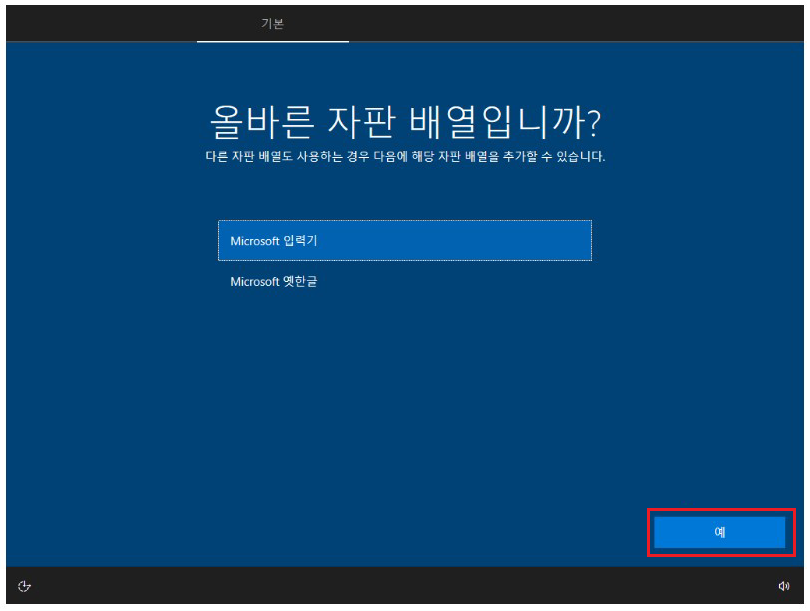The width and height of the screenshot is (810, 611).
Task: Select the Microsoft 입력기 keyboard layout
Action: coord(404,241)
